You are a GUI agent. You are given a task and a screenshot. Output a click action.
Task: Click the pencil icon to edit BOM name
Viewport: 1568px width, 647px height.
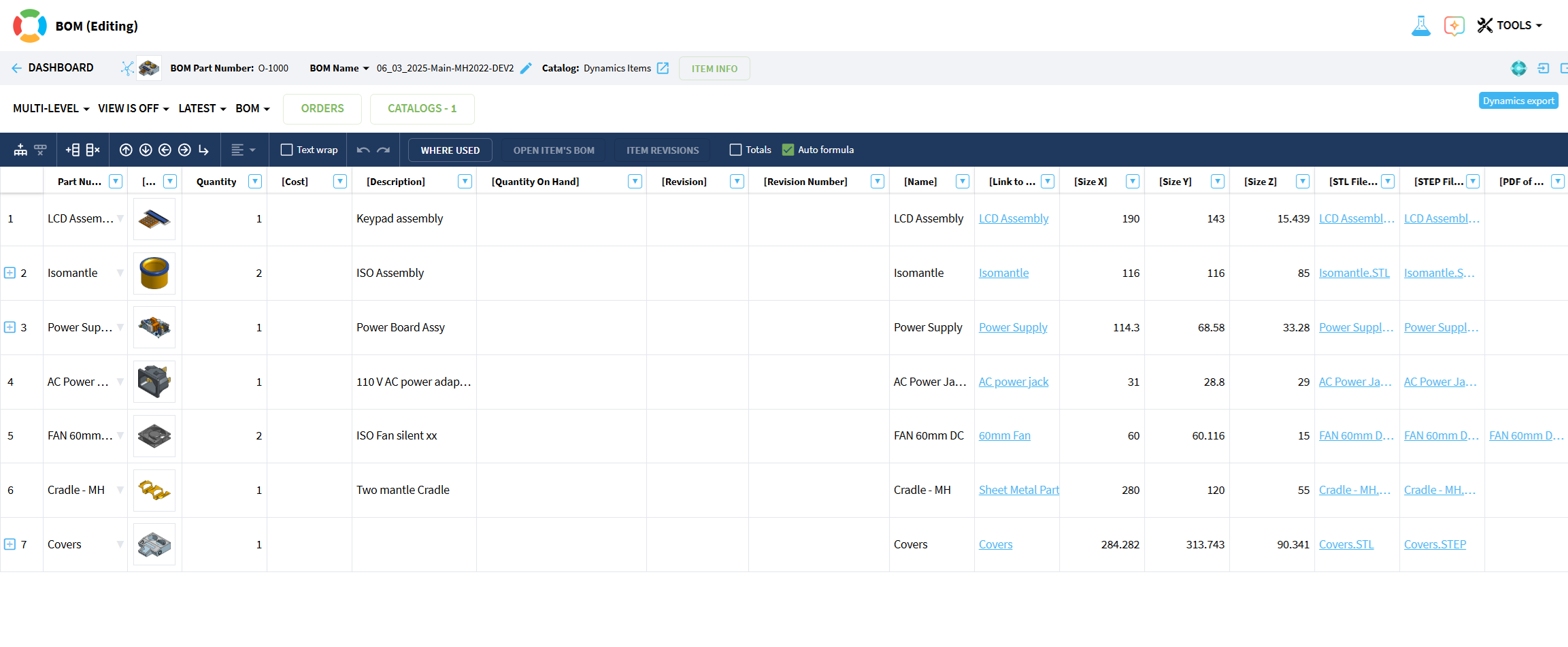click(526, 69)
